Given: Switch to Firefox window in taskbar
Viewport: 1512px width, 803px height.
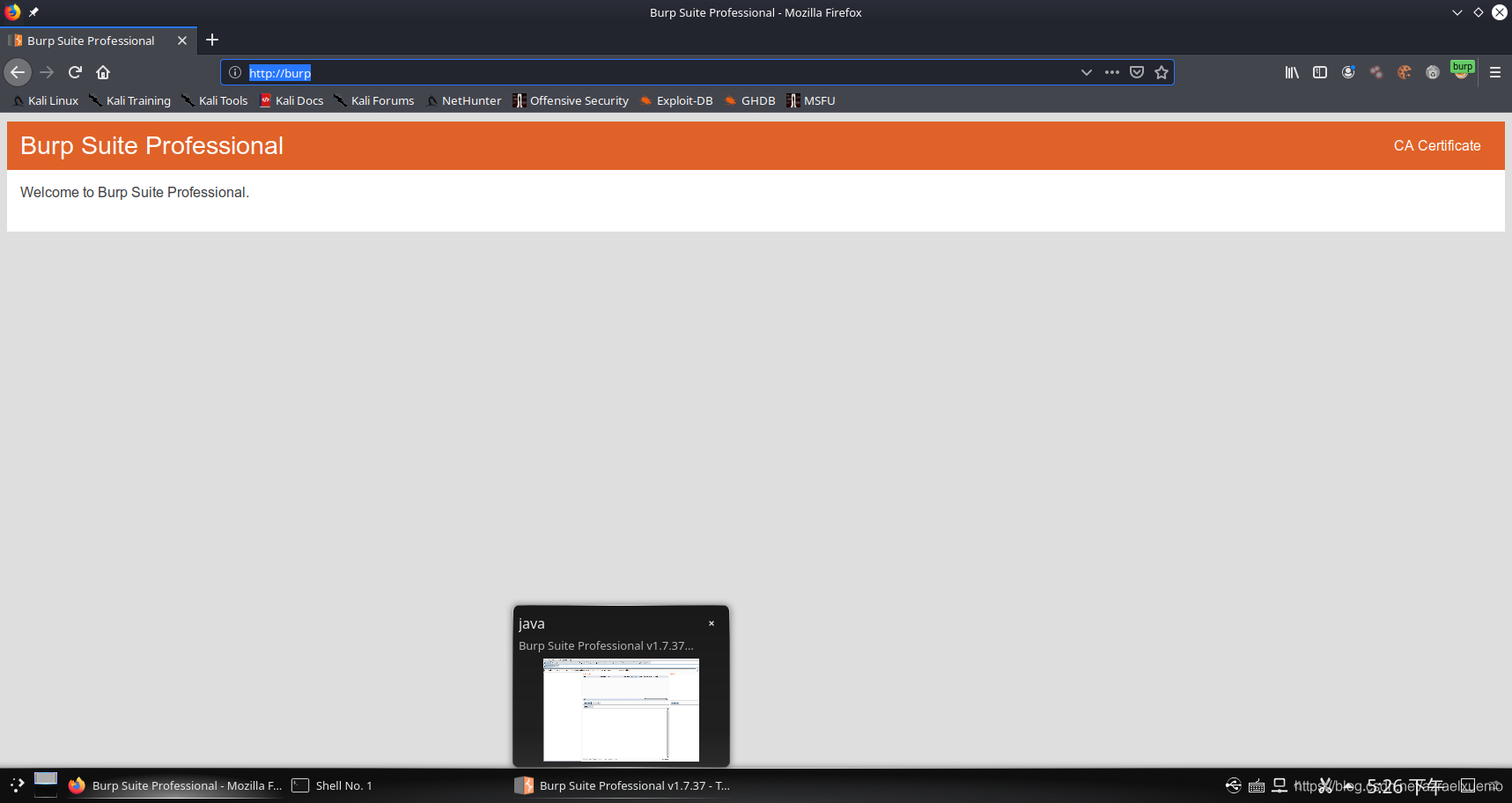Looking at the screenshot, I should [176, 785].
